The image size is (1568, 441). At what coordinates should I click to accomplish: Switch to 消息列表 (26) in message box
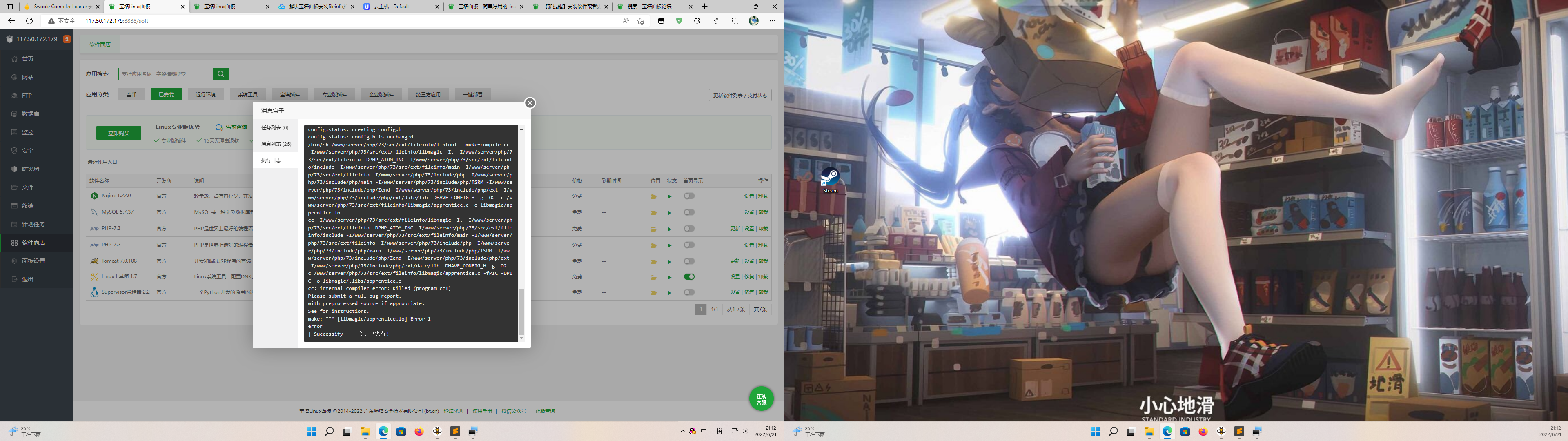[276, 145]
